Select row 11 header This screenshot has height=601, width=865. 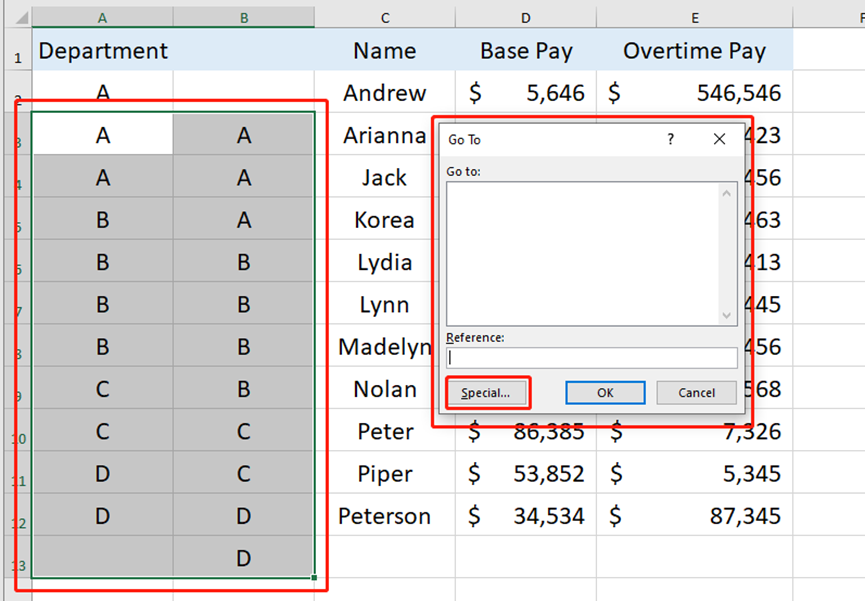[18, 473]
